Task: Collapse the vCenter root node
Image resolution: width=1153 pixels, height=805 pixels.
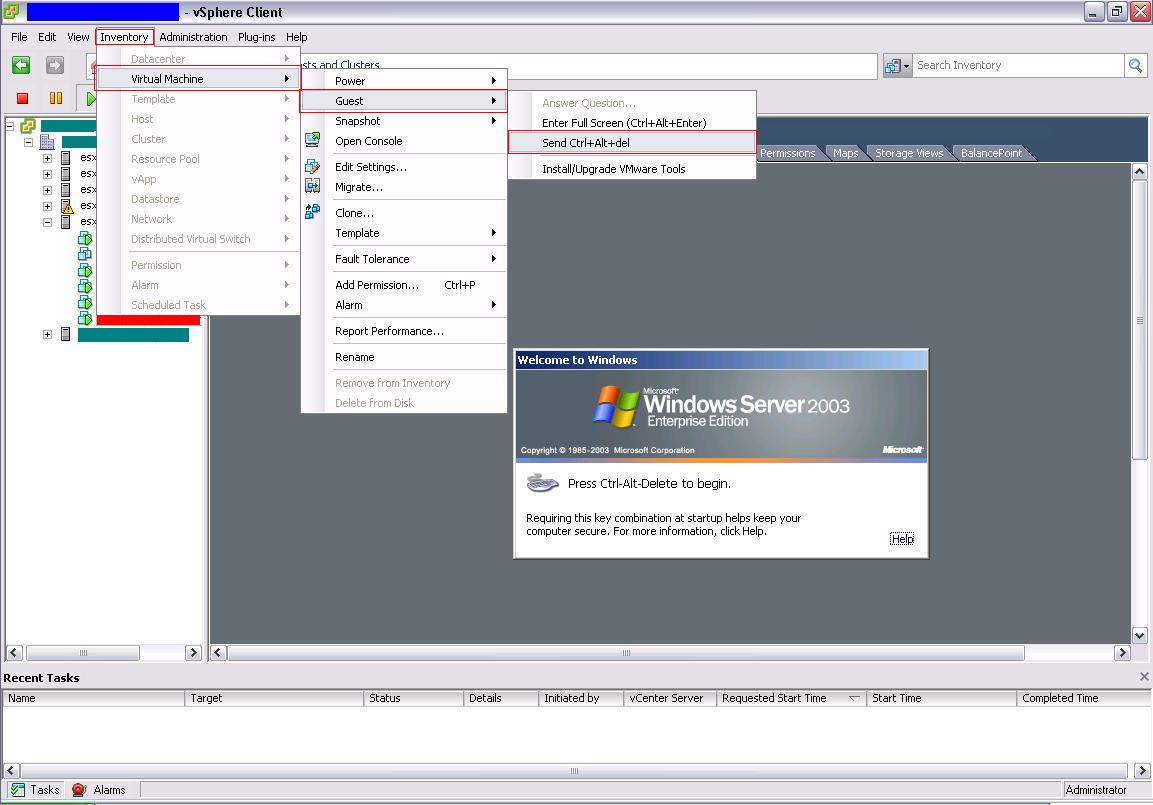Action: [x=10, y=126]
